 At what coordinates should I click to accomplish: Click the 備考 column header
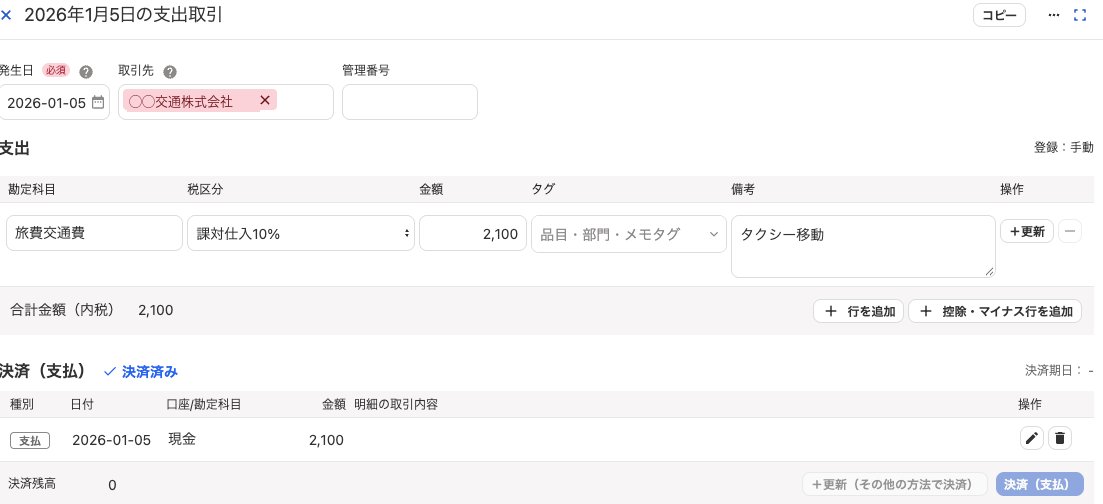743,189
